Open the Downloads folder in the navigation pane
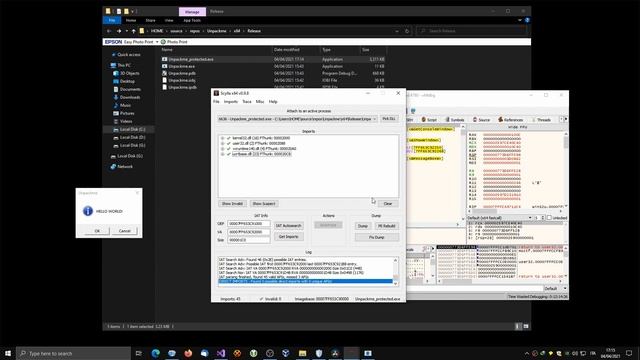Image resolution: width=640 pixels, height=360 pixels. pos(130,97)
